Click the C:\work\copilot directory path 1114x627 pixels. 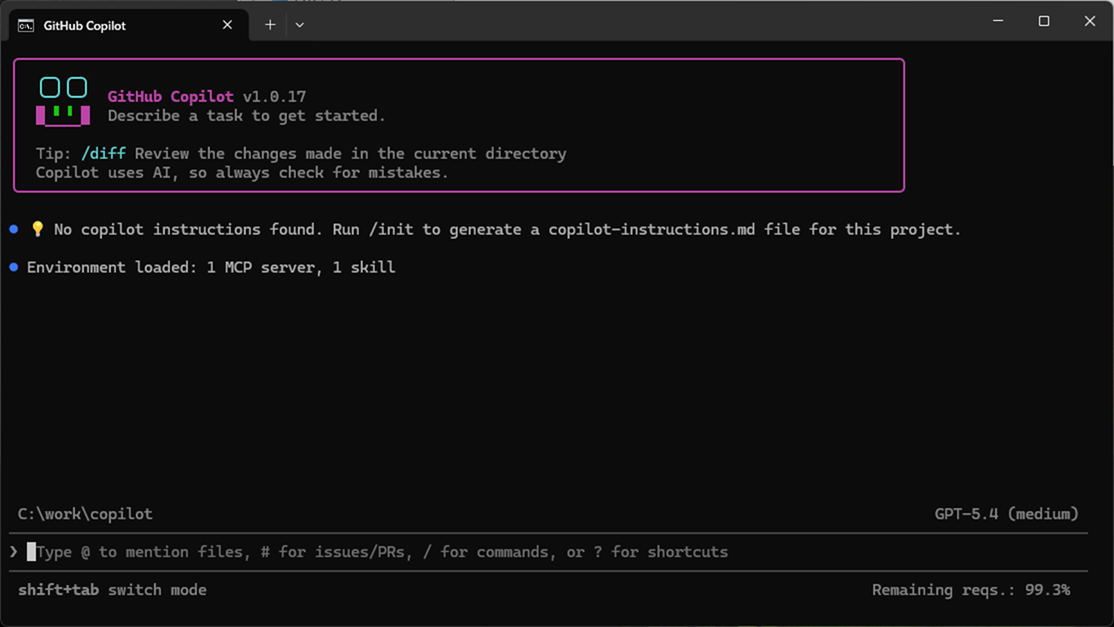pos(85,514)
